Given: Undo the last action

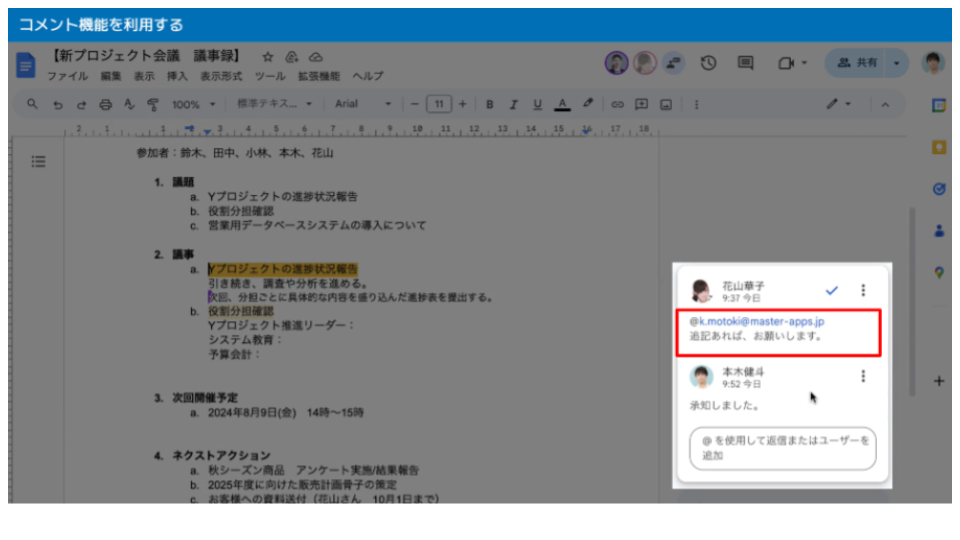Looking at the screenshot, I should (58, 105).
